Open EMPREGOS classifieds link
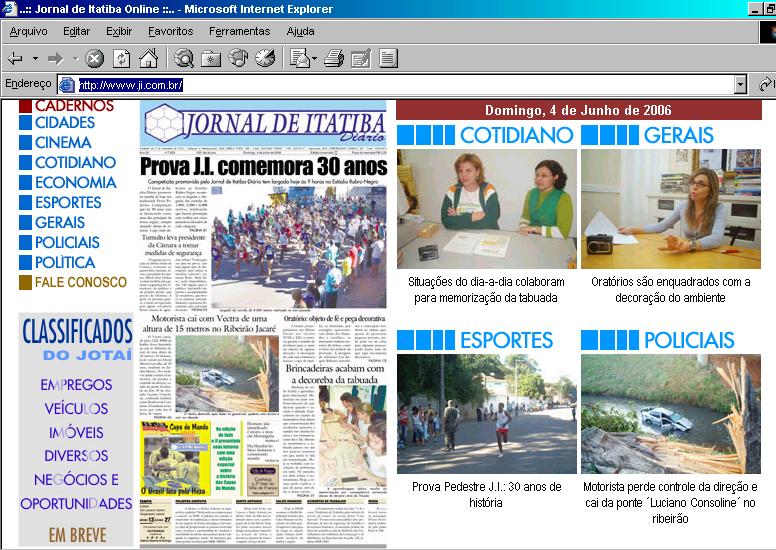This screenshot has width=776, height=550. (76, 385)
